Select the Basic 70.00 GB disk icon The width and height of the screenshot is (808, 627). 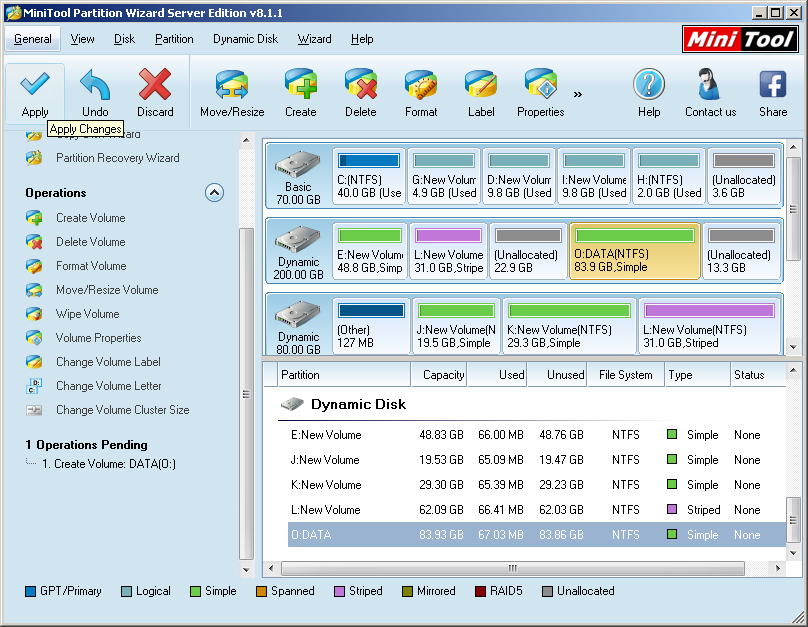point(298,164)
